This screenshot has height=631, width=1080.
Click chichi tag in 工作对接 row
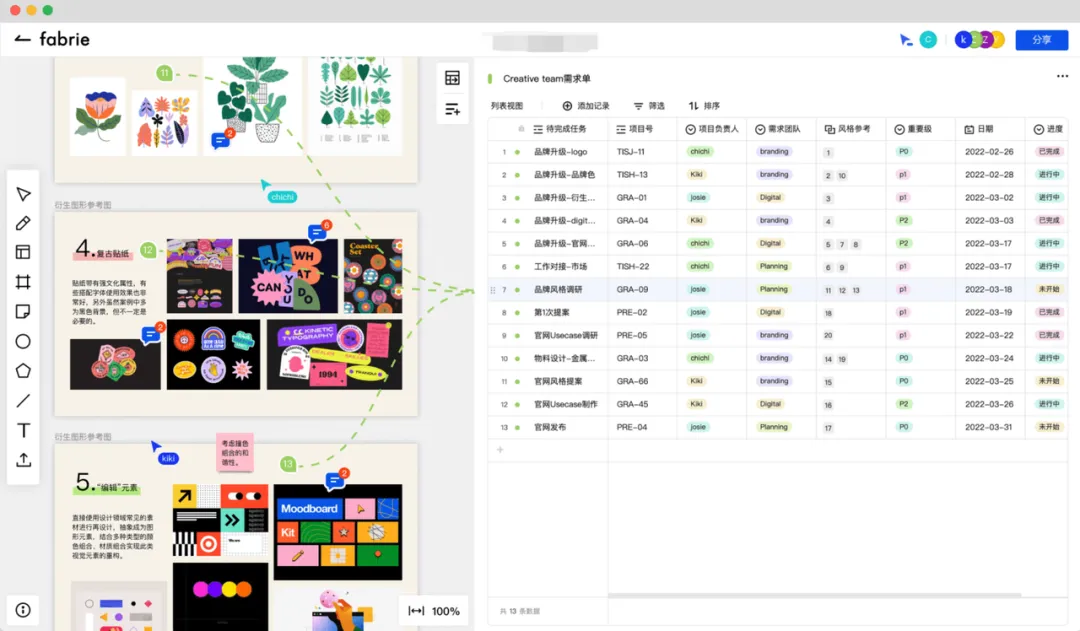pos(700,267)
